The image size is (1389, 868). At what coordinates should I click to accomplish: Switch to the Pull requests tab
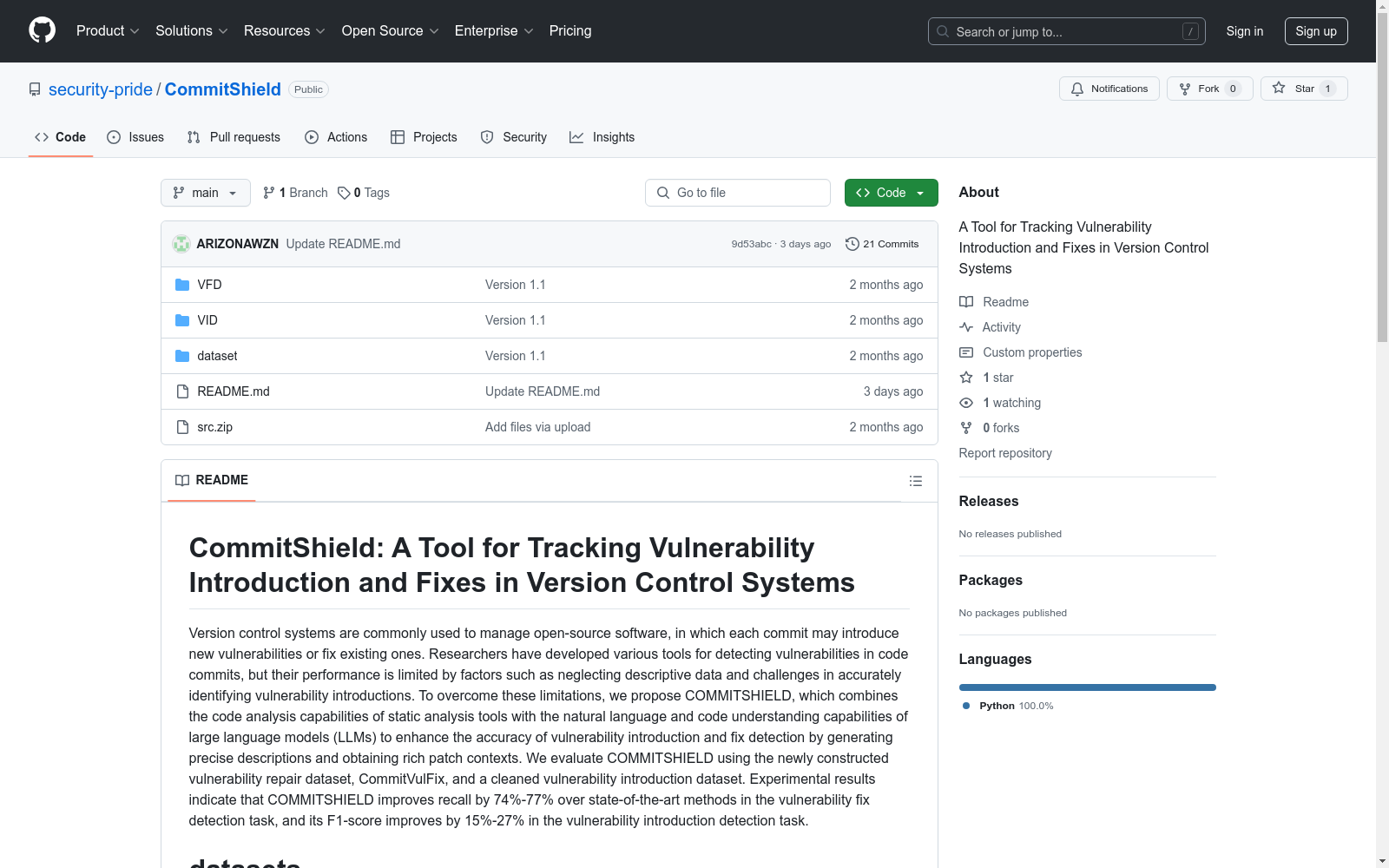[x=234, y=137]
